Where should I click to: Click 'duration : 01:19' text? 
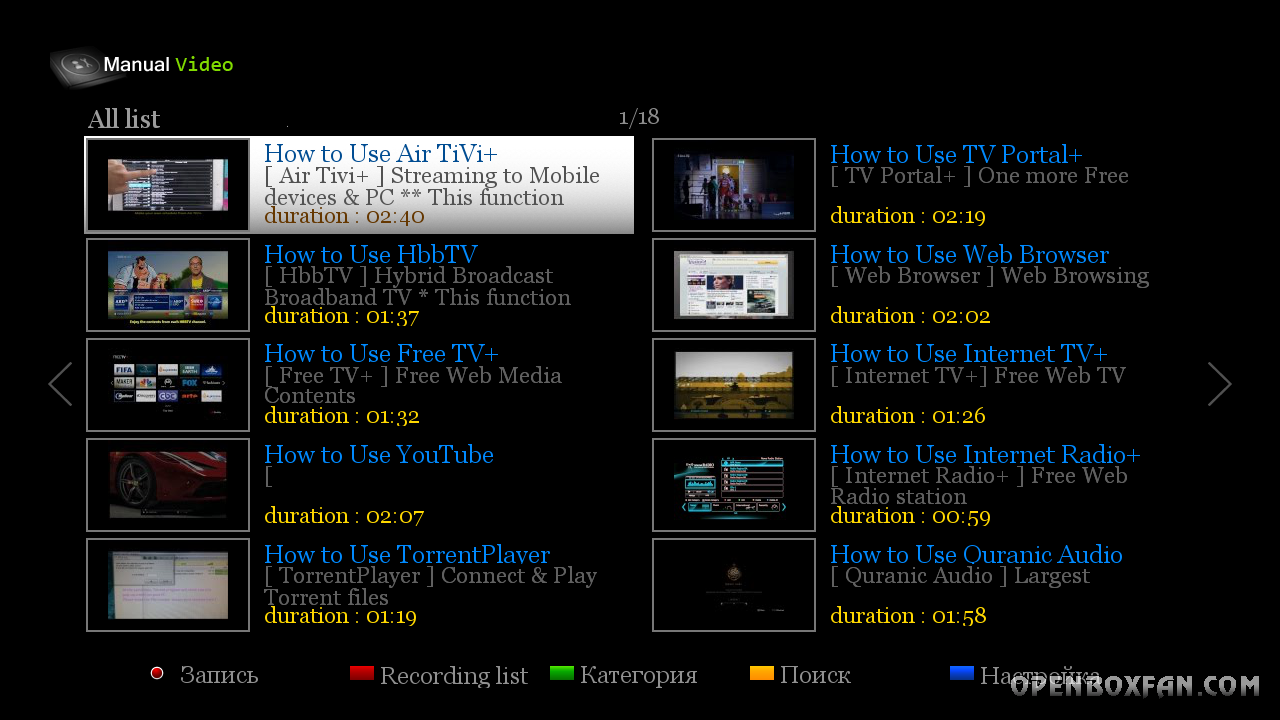coord(340,616)
